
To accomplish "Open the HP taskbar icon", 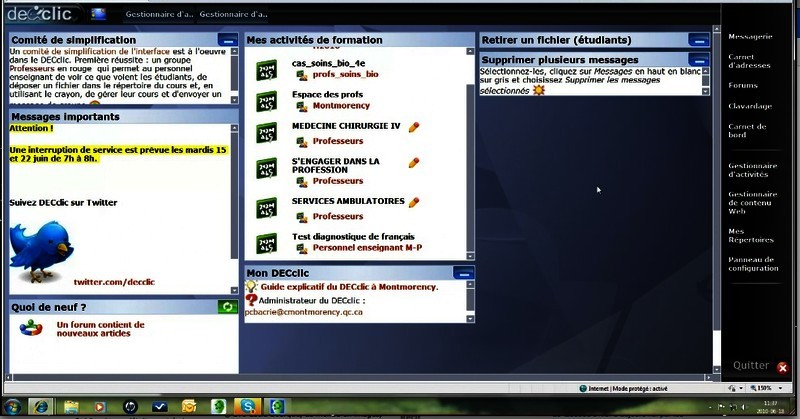I will pos(130,407).
